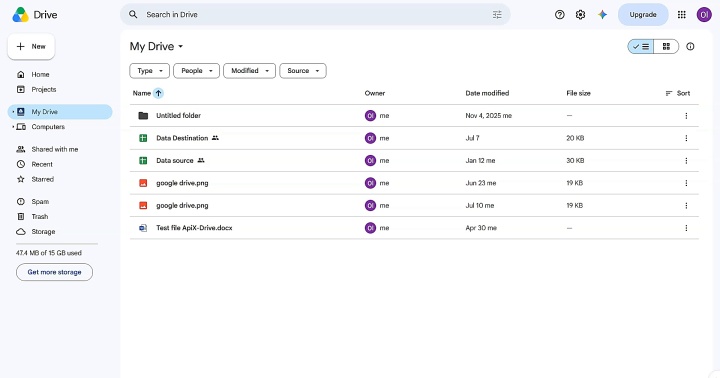Select the Untitled folder name
The image size is (720, 378).
click(179, 116)
